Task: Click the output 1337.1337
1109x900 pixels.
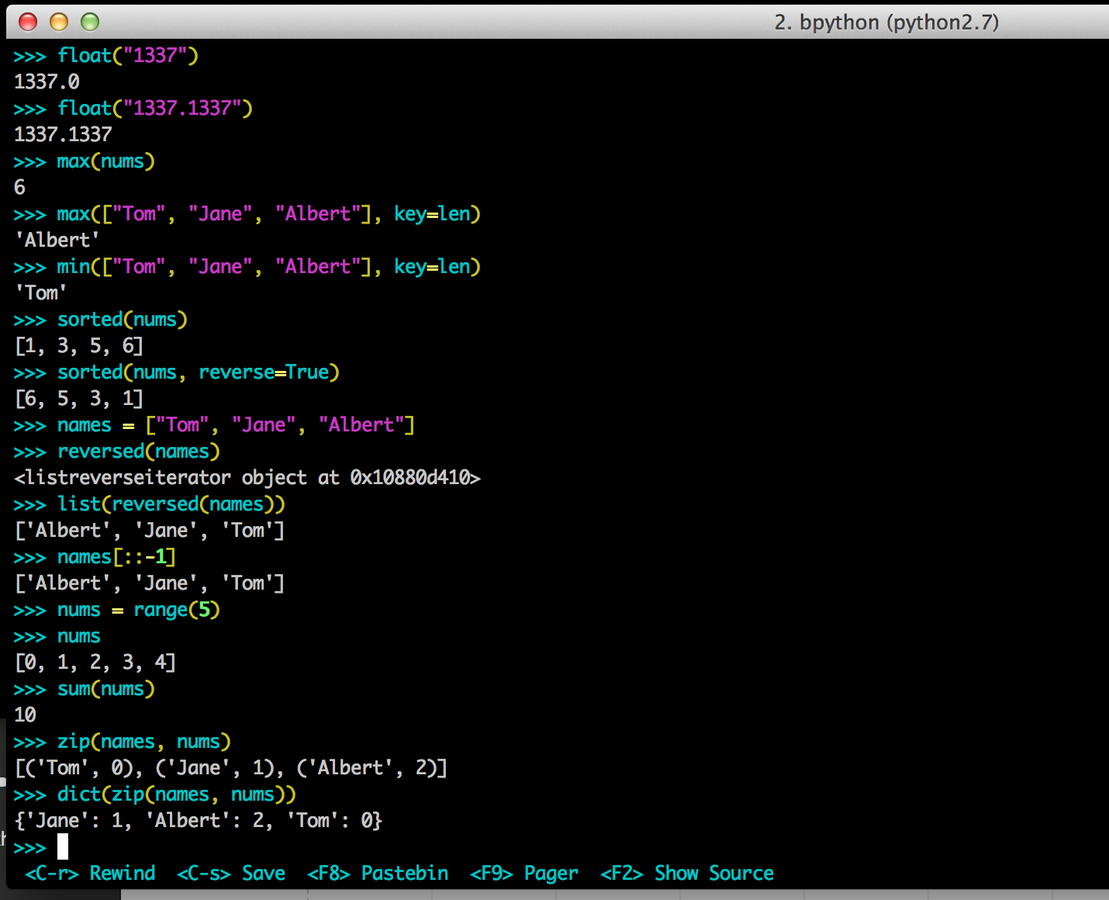Action: click(x=63, y=134)
